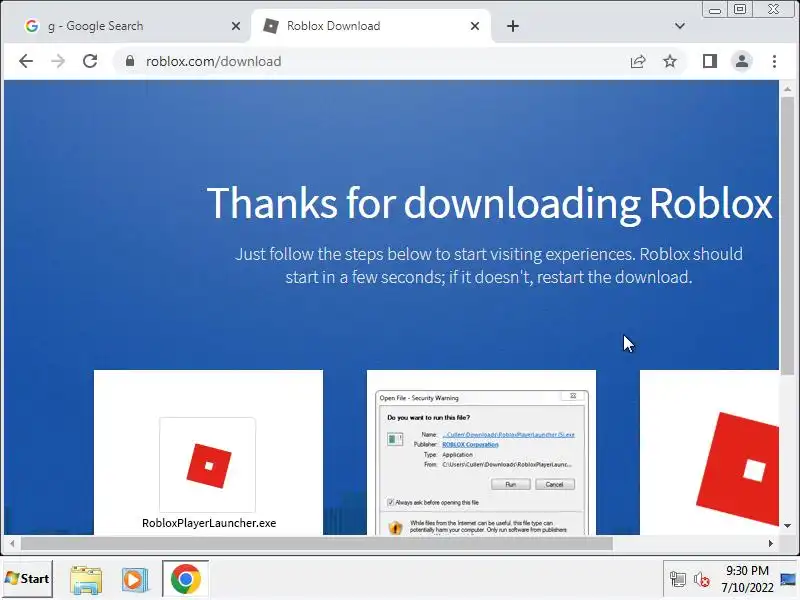Restore down the Chrome window
This screenshot has width=800, height=600.
click(x=740, y=10)
